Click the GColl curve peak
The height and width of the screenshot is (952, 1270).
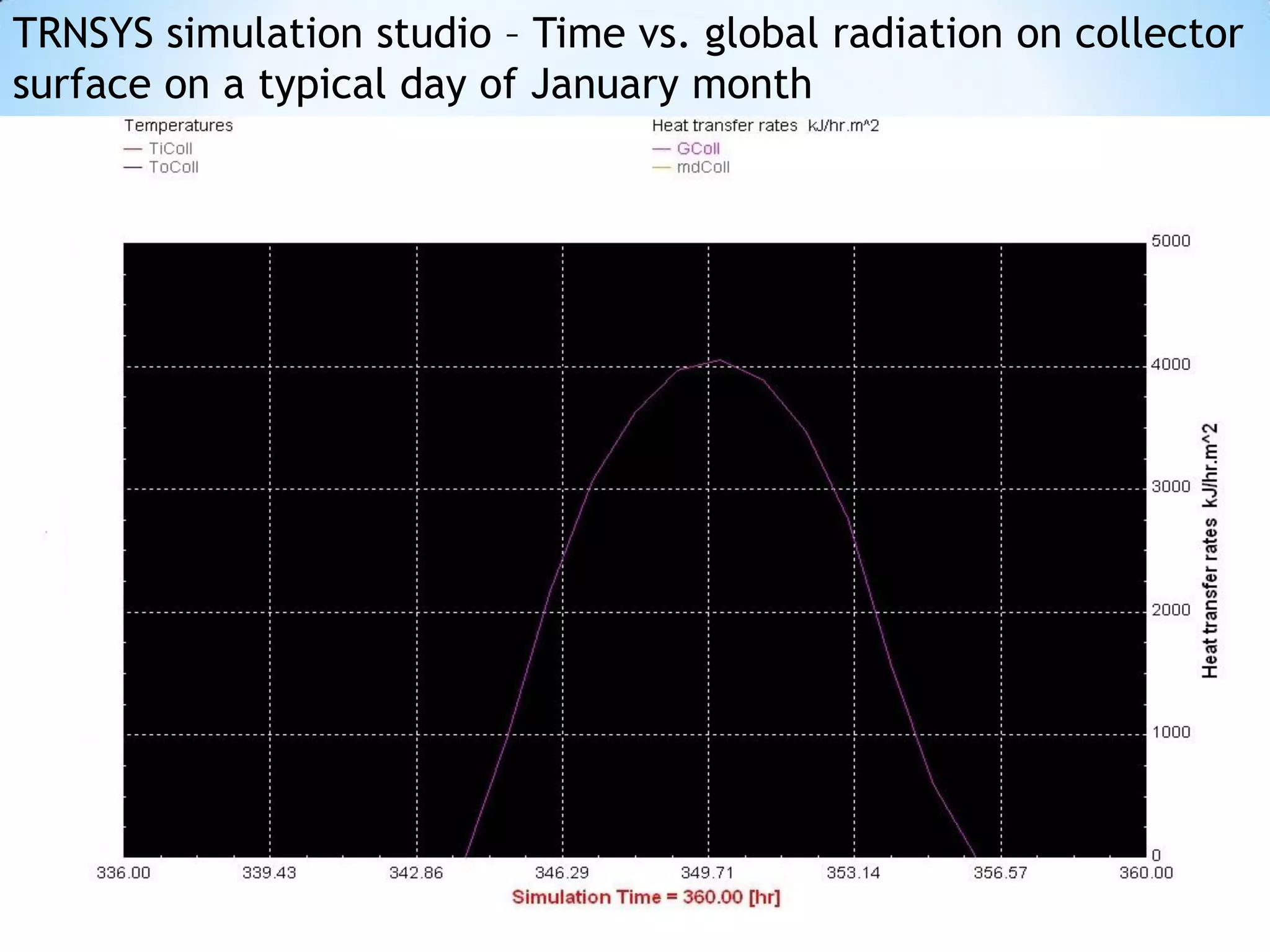coord(719,360)
